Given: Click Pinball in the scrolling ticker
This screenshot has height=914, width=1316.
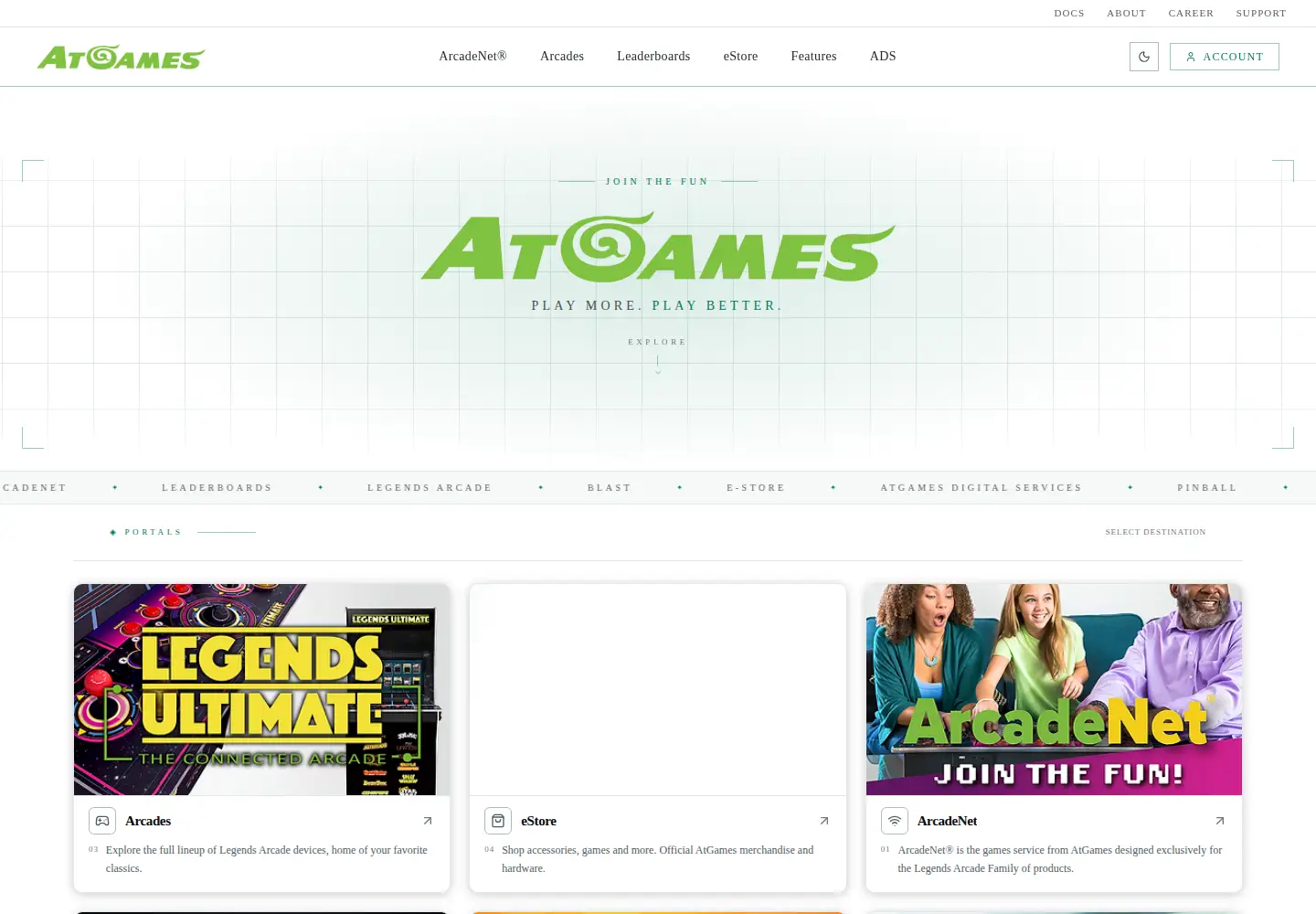Looking at the screenshot, I should click(x=1207, y=488).
